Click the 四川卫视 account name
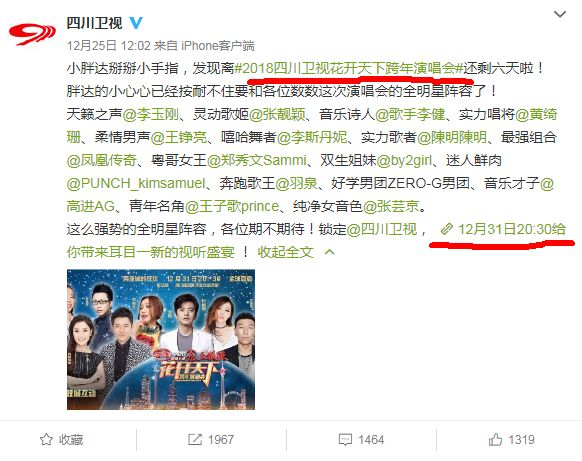The height and width of the screenshot is (461, 582). click(x=94, y=23)
